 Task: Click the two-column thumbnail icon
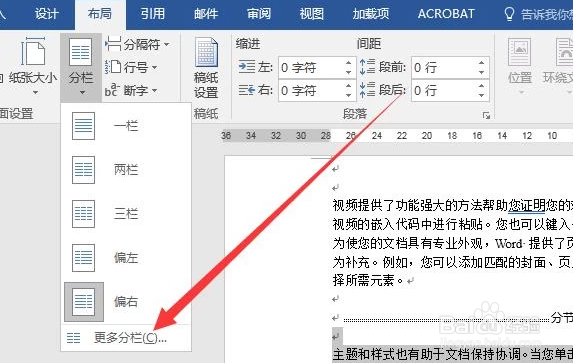click(83, 170)
